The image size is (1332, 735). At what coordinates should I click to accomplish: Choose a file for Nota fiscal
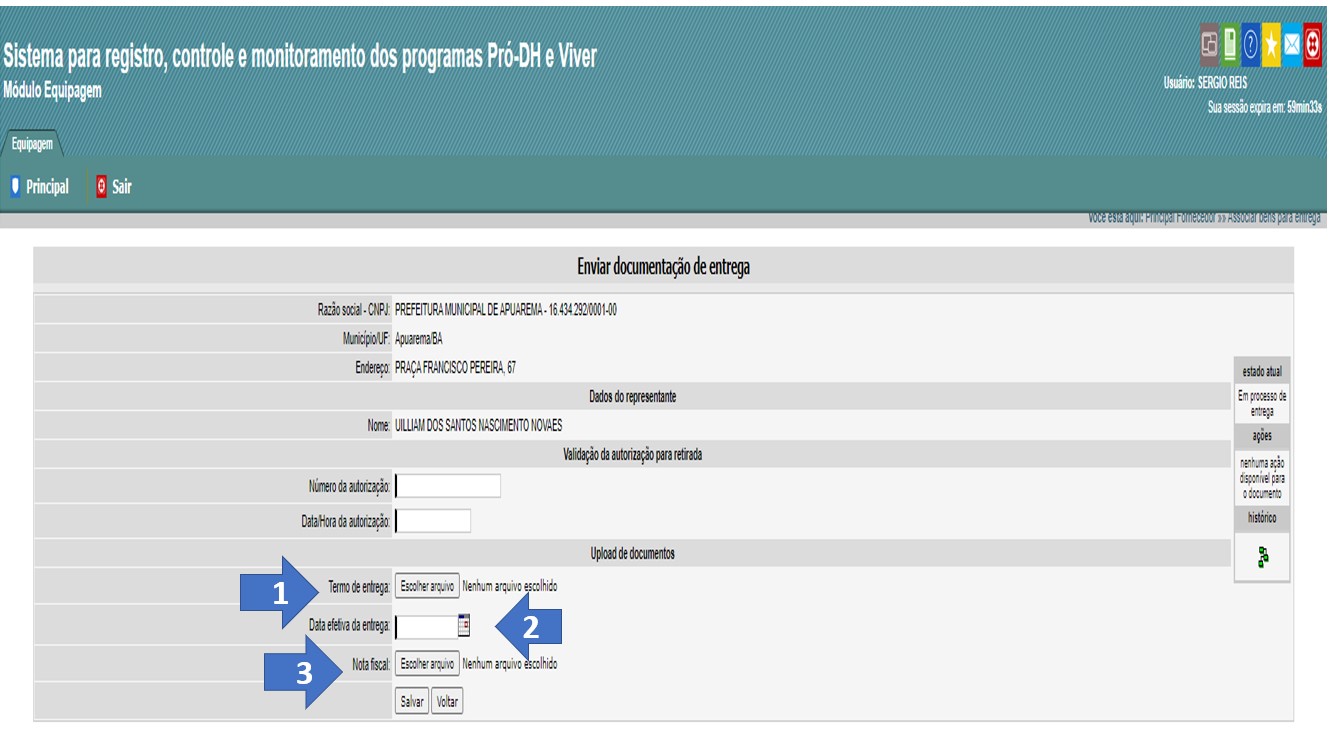coord(427,663)
